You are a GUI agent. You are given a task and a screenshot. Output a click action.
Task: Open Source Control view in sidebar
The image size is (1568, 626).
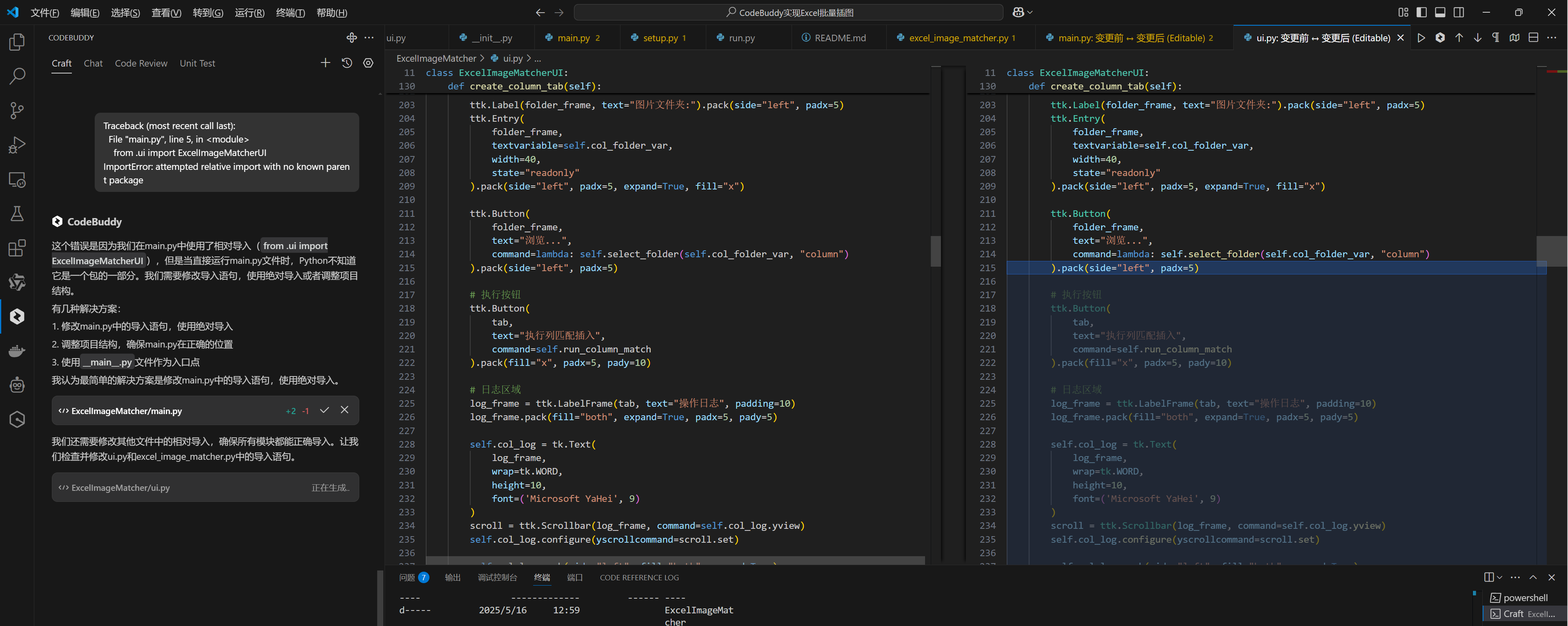pos(17,110)
